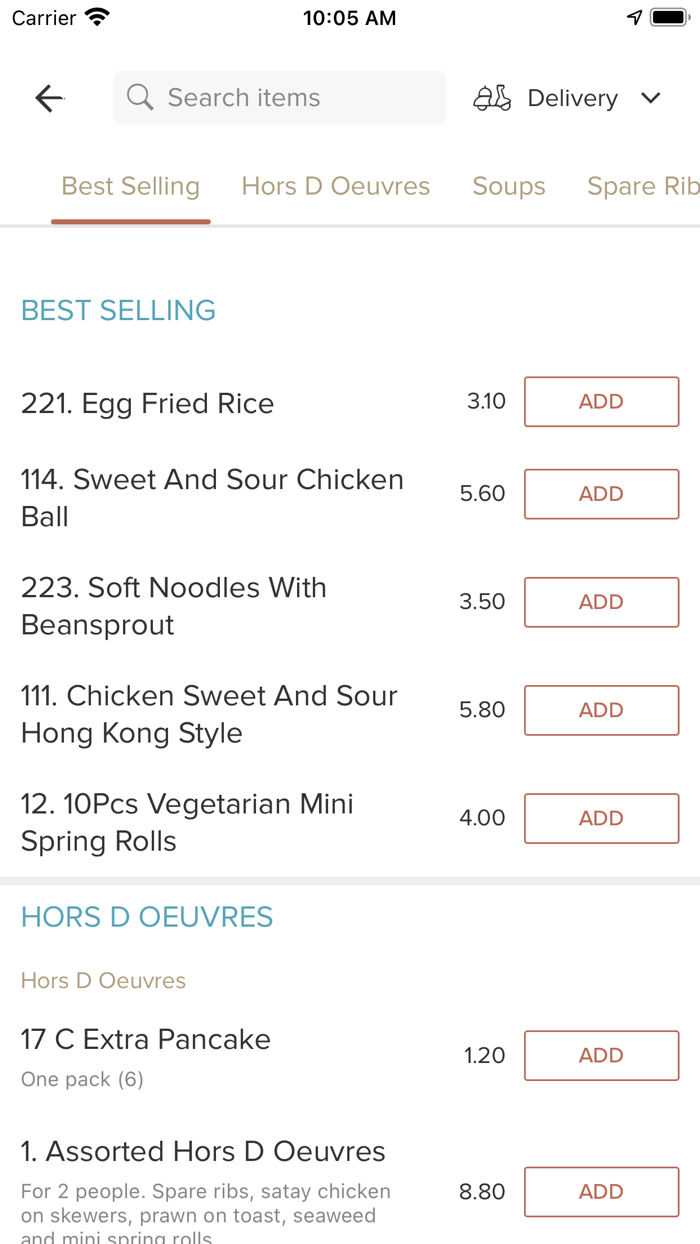
Task: Click the delivery scooter icon
Action: pos(491,97)
